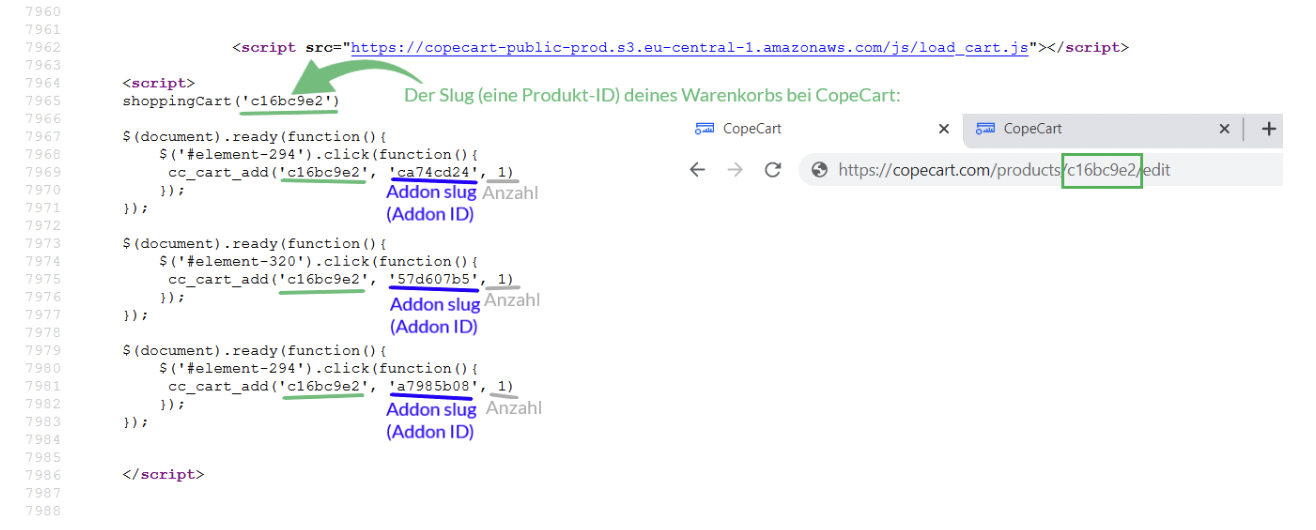This screenshot has height=530, width=1316.
Task: Click the favicon of the active CopeCart tab
Action: [704, 129]
